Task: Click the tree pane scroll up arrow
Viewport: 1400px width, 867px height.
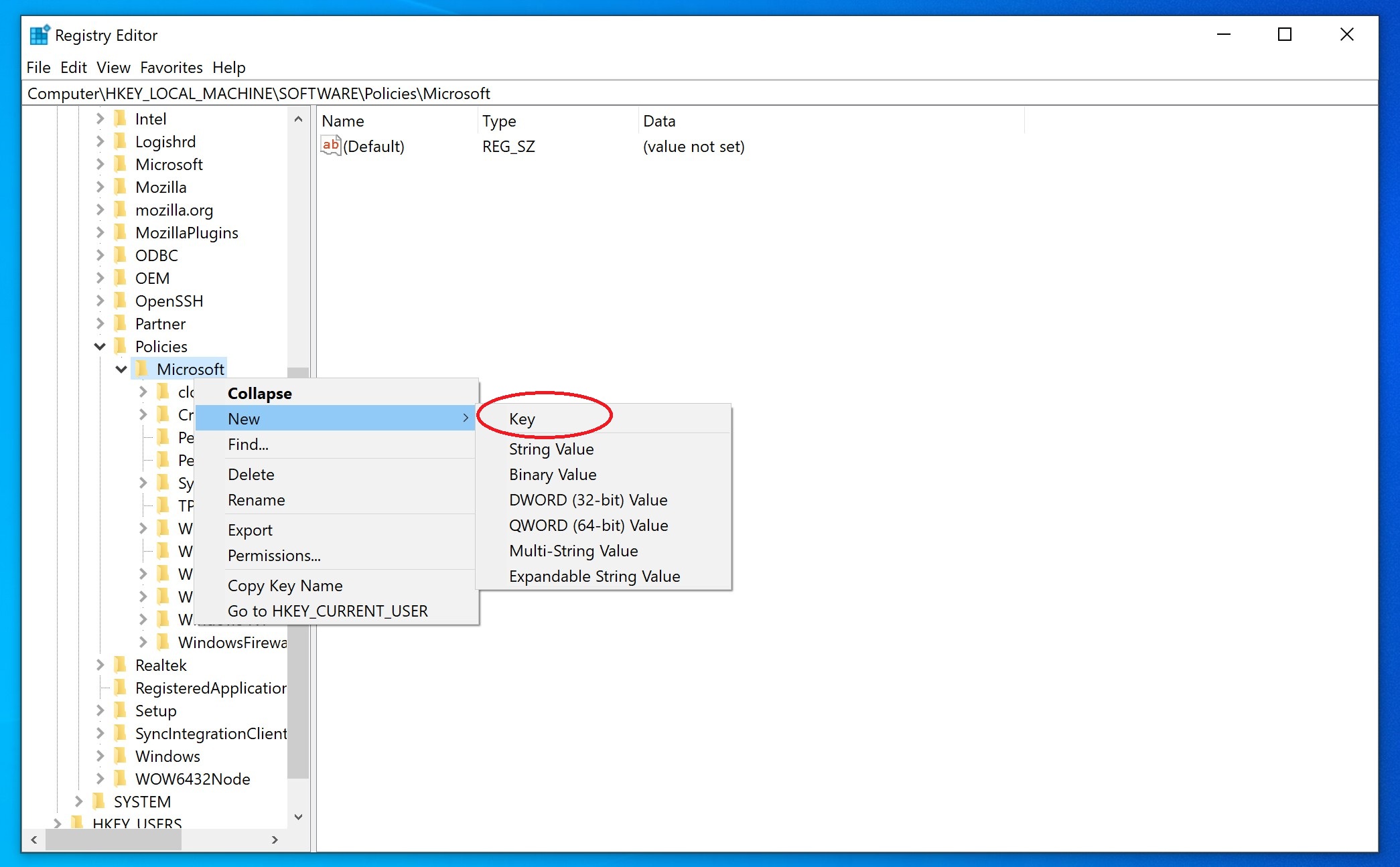Action: (298, 119)
